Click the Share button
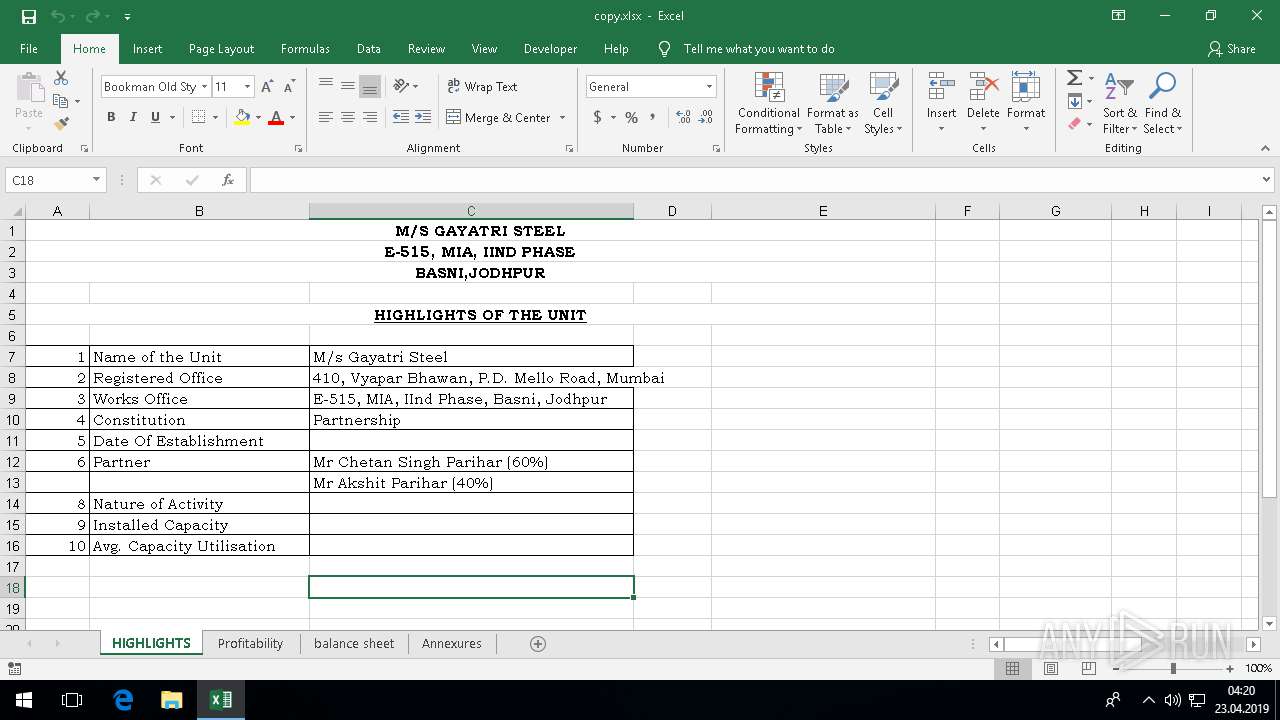Screen dimensions: 1280x720 pos(1231,49)
